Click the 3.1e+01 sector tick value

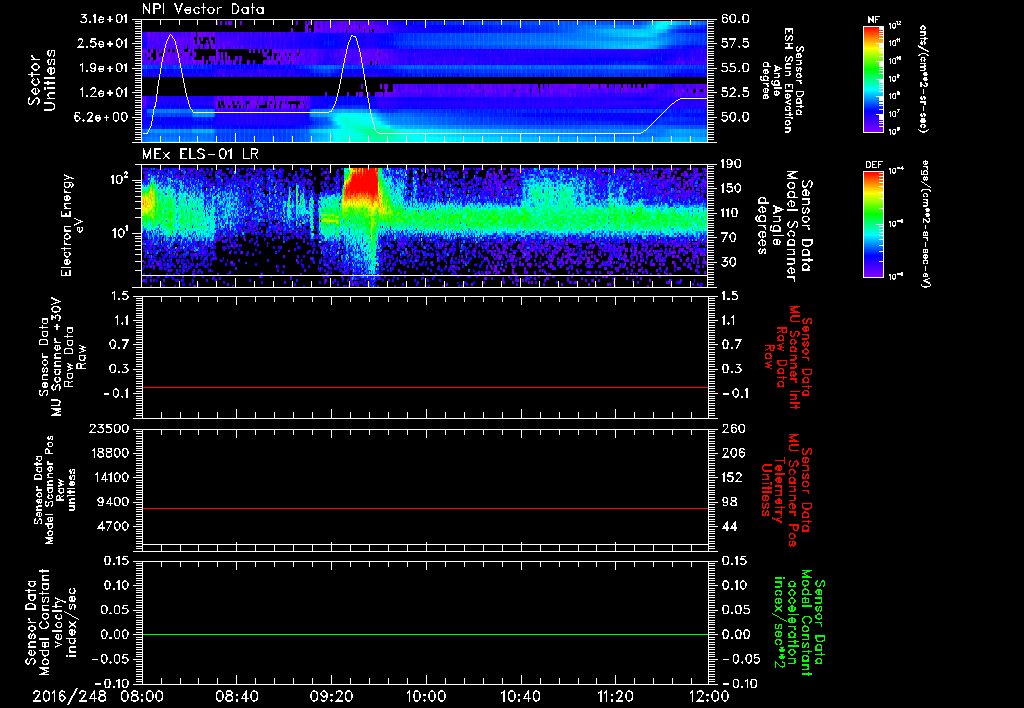tap(104, 19)
